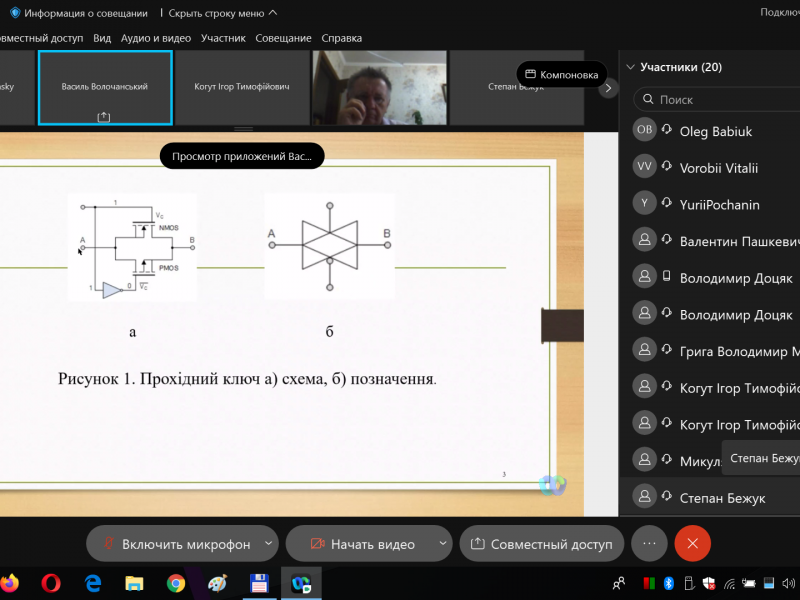
Task: Expand video options arrow next to Начать видео
Action: 441,544
